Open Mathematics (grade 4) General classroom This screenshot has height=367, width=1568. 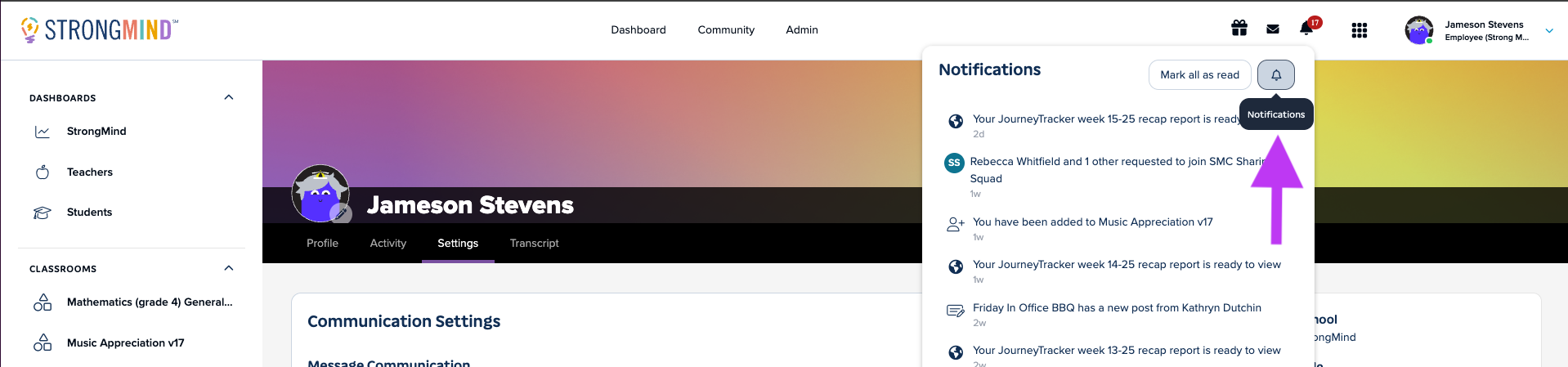[150, 302]
